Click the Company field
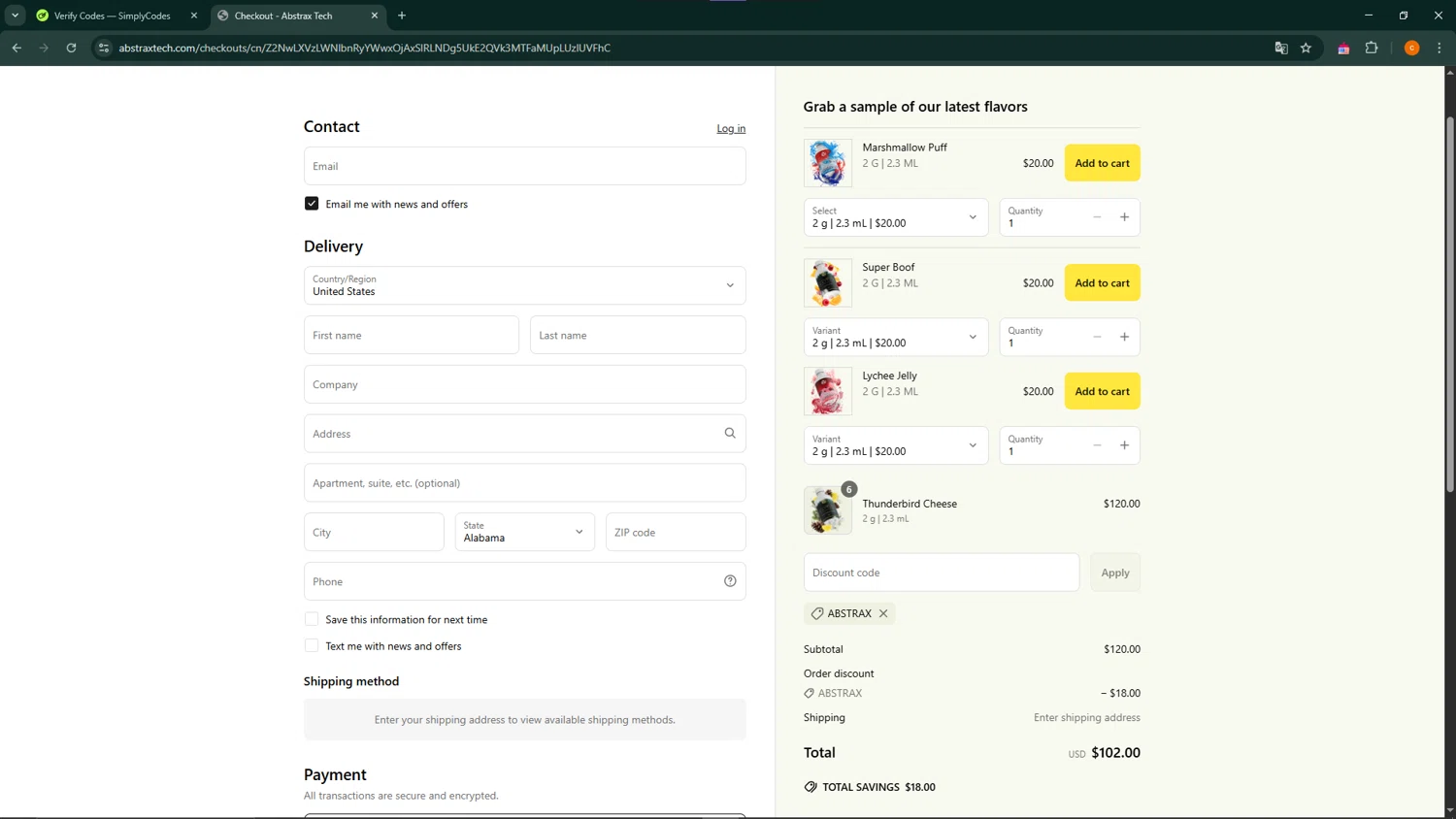This screenshot has height=819, width=1456. coord(525,384)
